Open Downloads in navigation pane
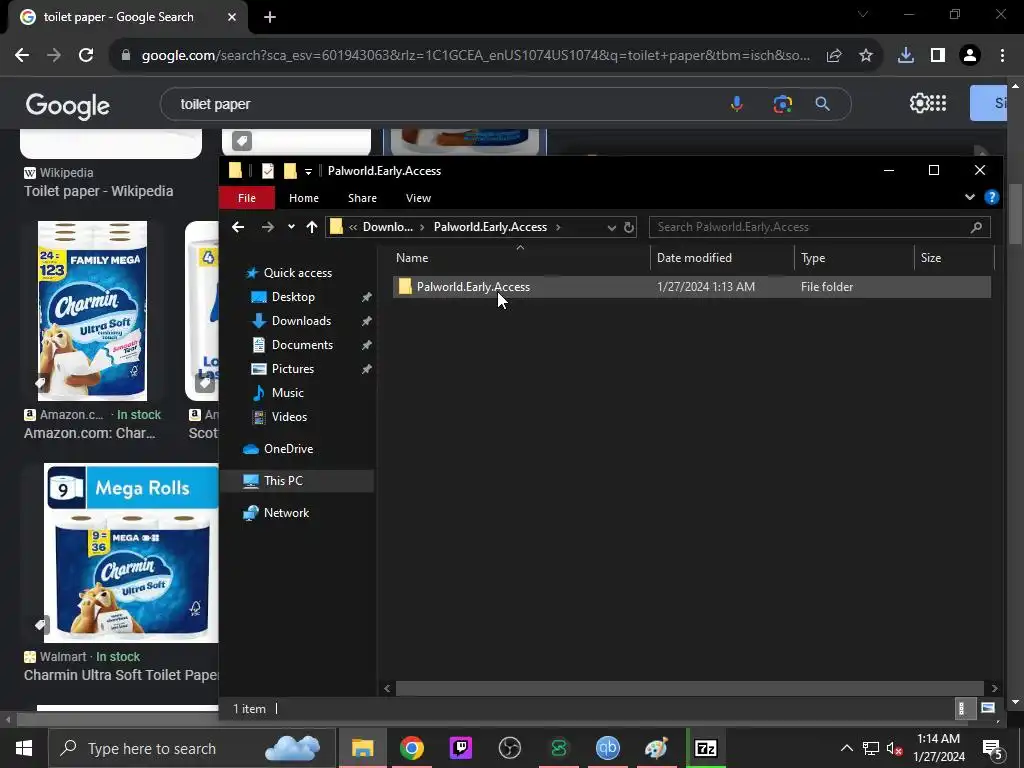This screenshot has width=1024, height=768. 301,321
